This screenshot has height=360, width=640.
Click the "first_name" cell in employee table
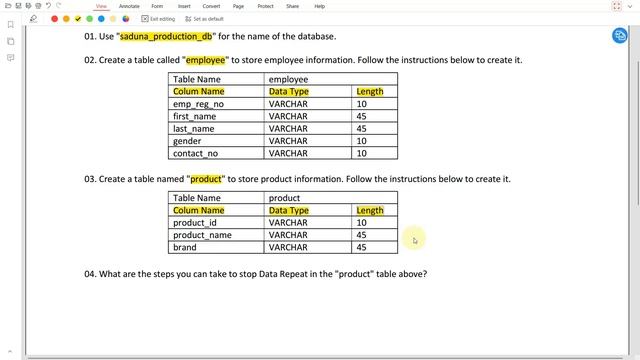pyautogui.click(x=216, y=116)
